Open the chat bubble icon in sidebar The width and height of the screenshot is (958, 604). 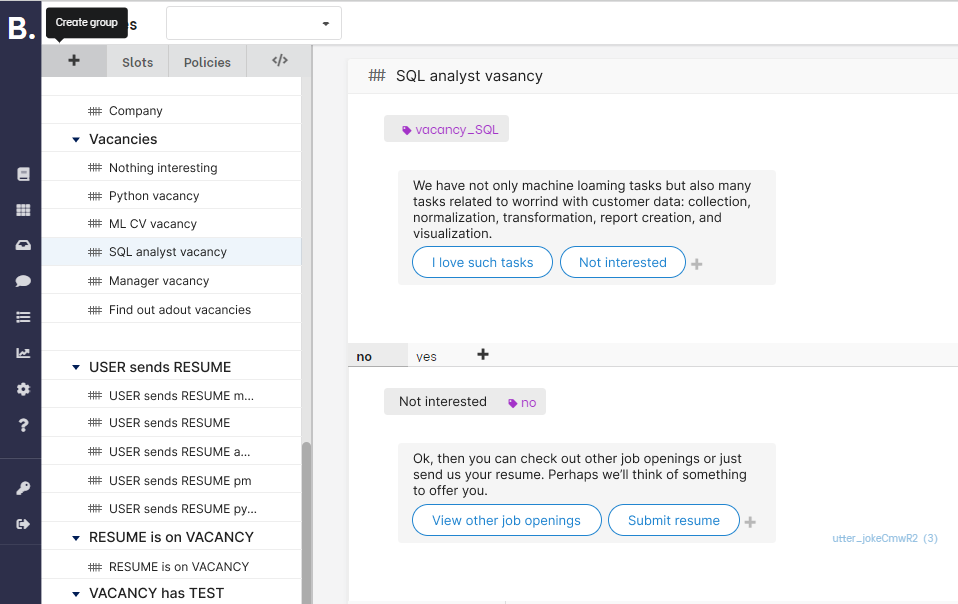coord(23,281)
